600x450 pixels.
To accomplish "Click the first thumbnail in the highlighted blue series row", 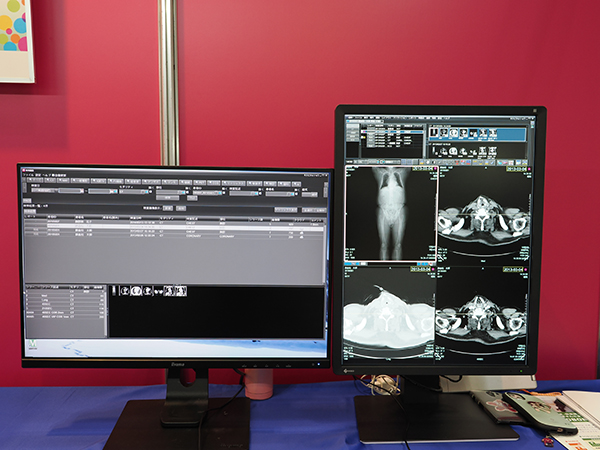I will click(x=437, y=131).
